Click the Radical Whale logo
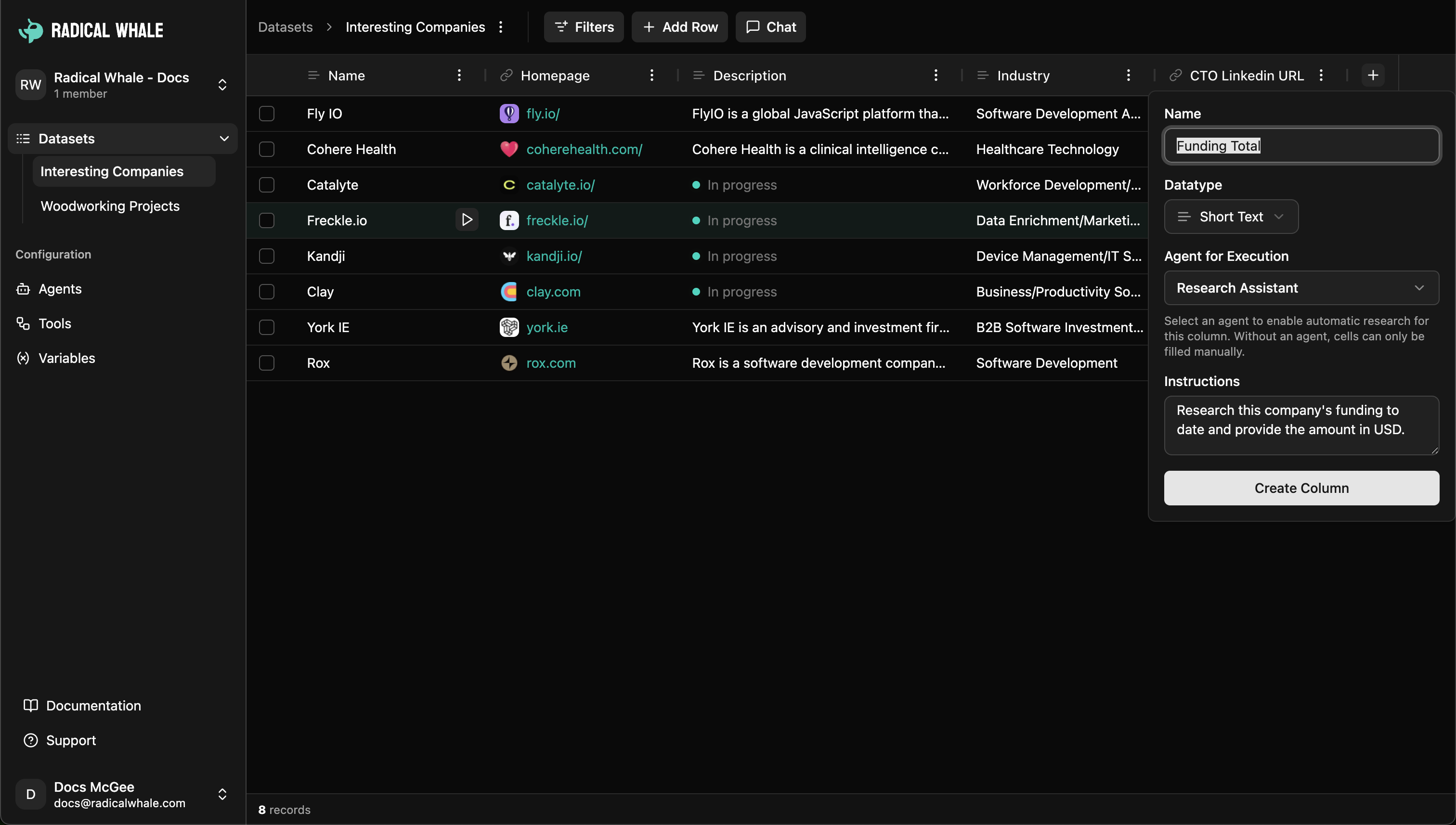Viewport: 1456px width, 825px height. (x=90, y=29)
